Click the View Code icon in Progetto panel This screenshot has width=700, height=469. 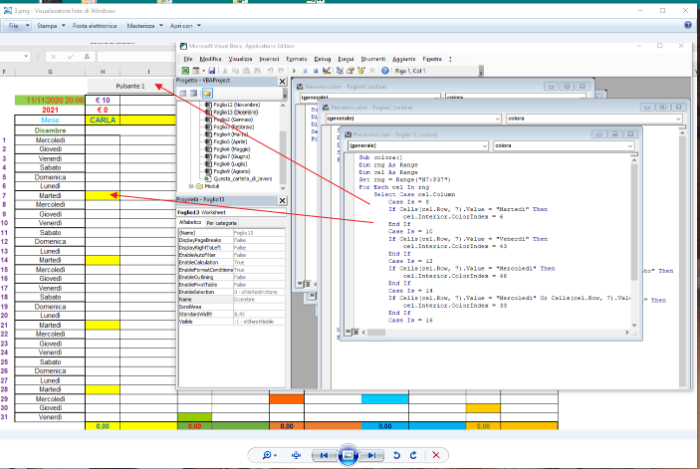[x=183, y=93]
